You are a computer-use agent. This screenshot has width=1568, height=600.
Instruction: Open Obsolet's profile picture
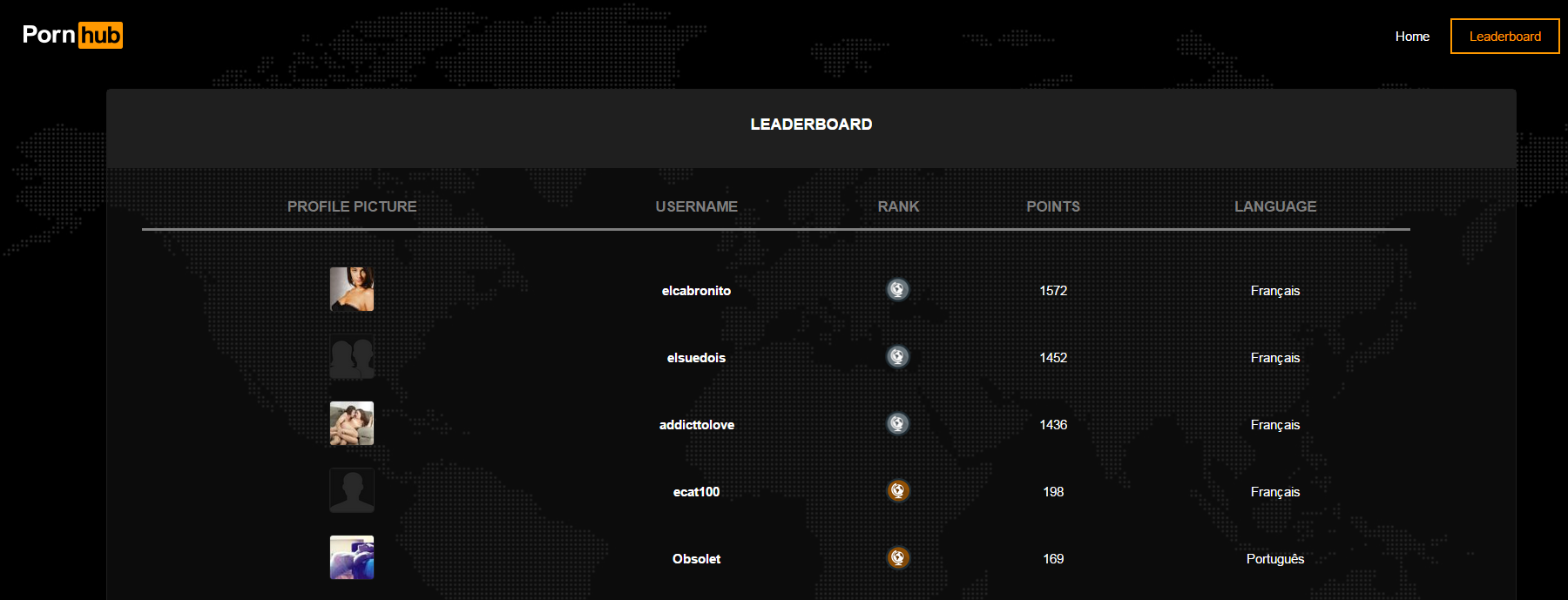[352, 557]
